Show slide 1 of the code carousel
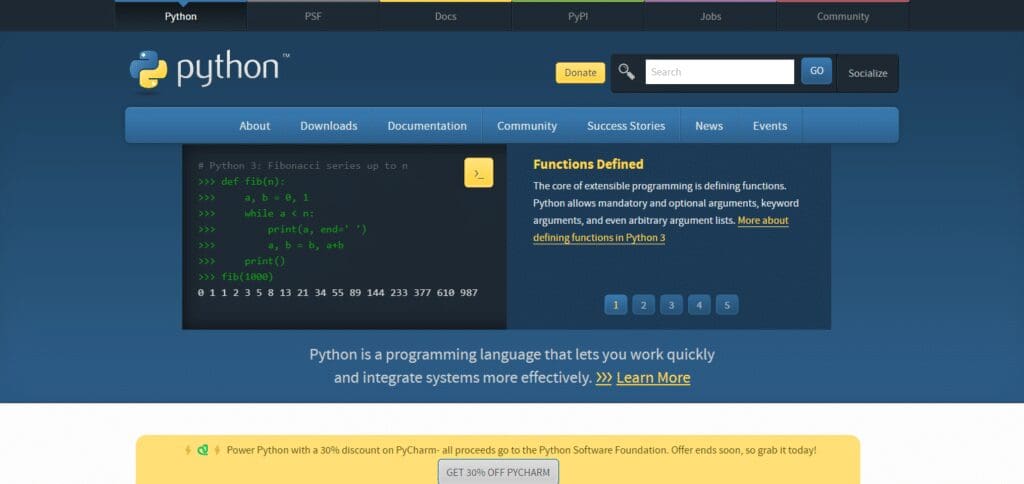 coord(616,305)
